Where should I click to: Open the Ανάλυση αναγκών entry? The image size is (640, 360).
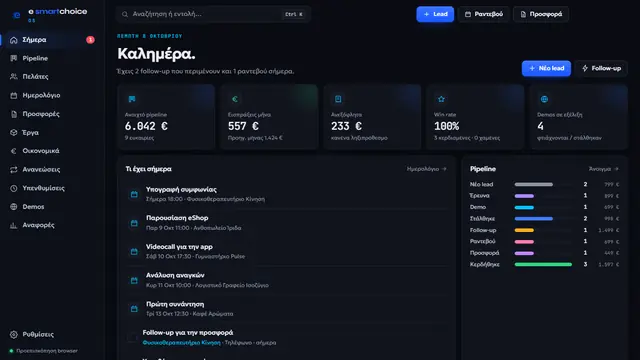[x=287, y=280]
